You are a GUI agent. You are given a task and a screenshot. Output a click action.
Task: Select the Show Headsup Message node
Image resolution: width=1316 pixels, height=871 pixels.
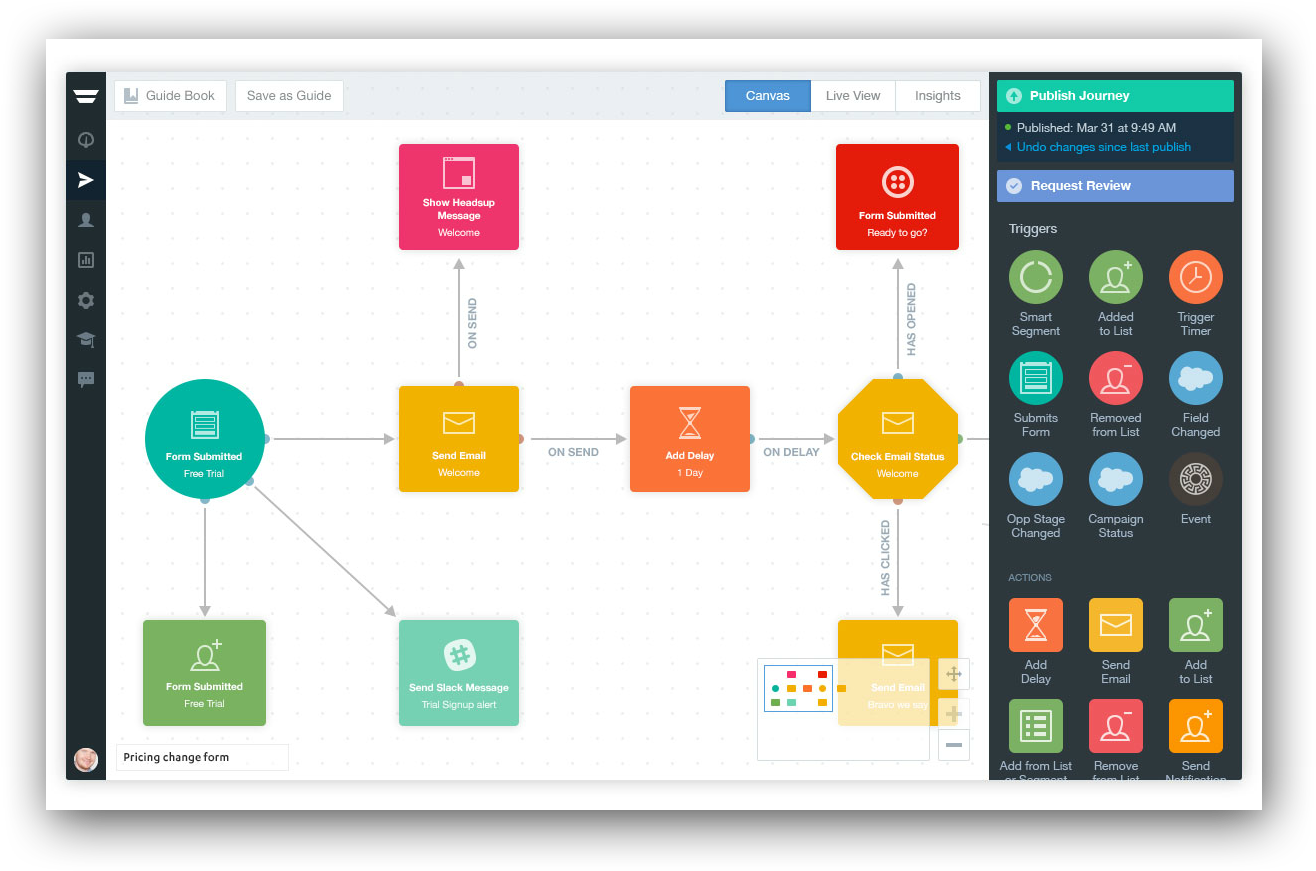[459, 196]
